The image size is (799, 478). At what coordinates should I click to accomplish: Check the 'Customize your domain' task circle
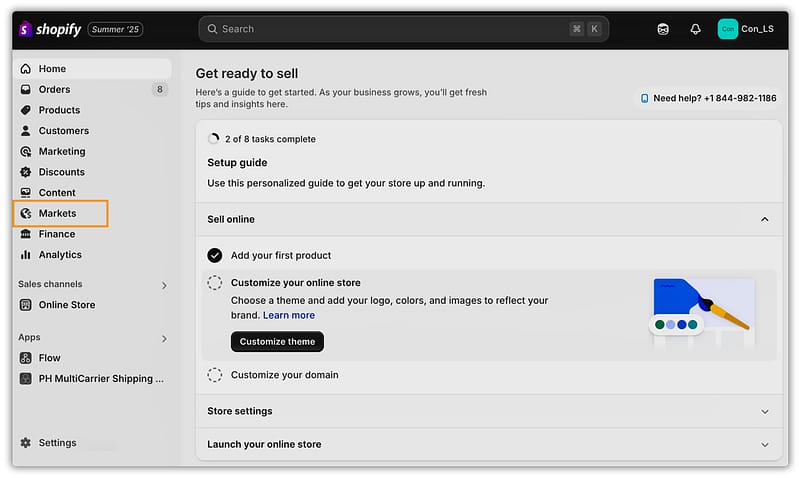pyautogui.click(x=215, y=375)
